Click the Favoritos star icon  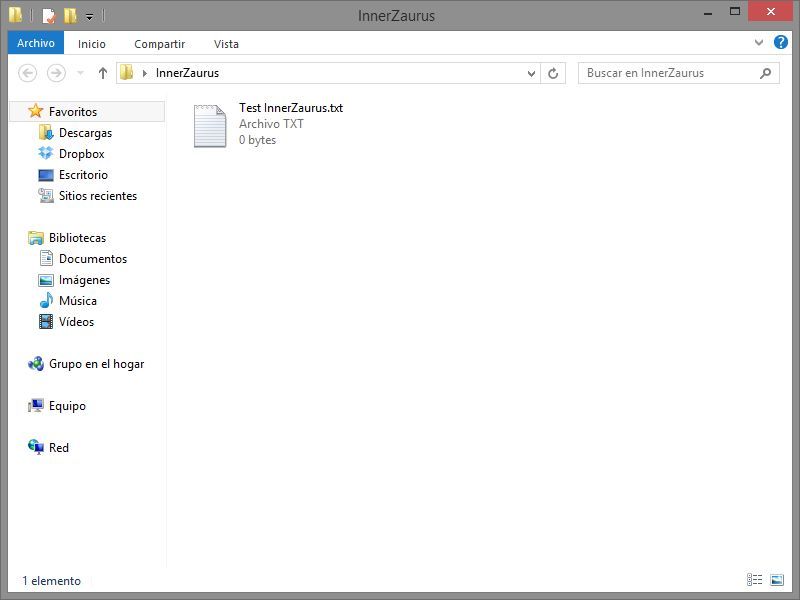(x=36, y=111)
